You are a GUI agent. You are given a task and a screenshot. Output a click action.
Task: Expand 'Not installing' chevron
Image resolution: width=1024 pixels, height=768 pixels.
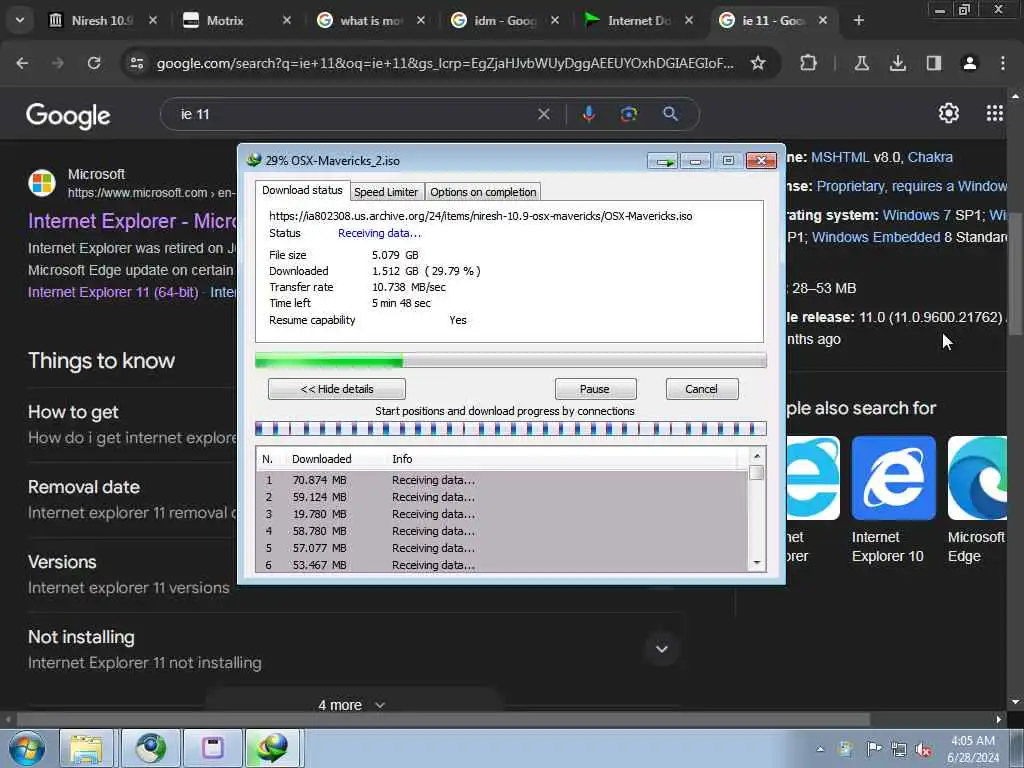click(x=661, y=648)
